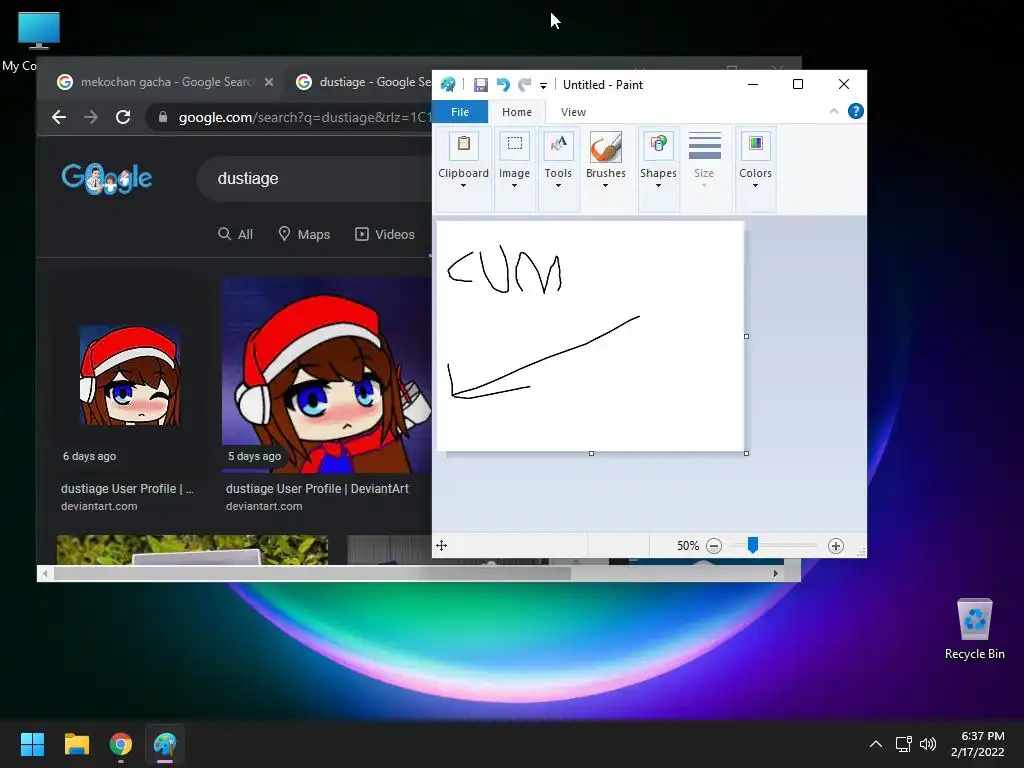Click the bottom-edge canvas resize handle
This screenshot has height=768, width=1024.
click(x=591, y=453)
